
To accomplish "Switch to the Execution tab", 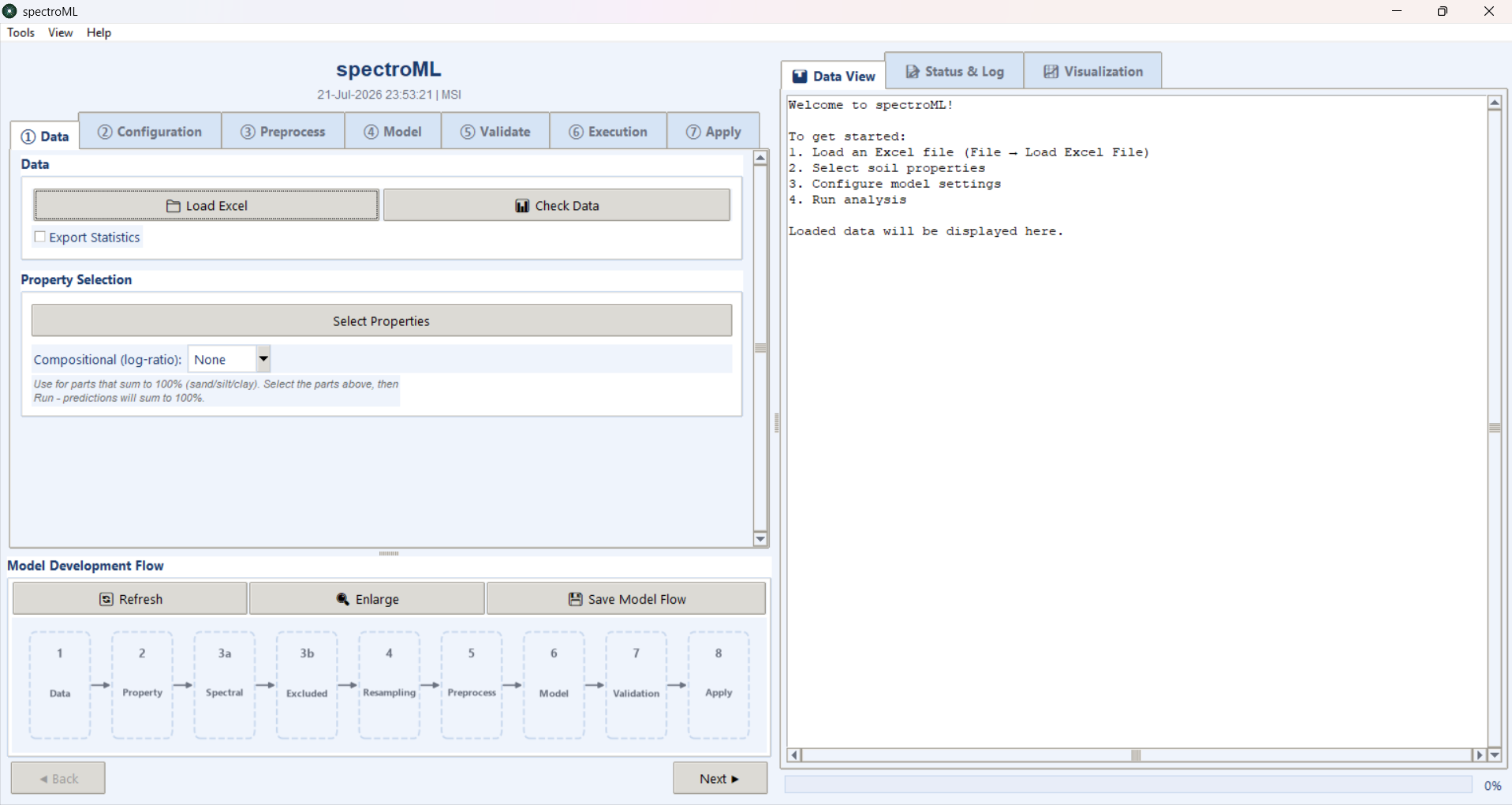I will pyautogui.click(x=608, y=132).
